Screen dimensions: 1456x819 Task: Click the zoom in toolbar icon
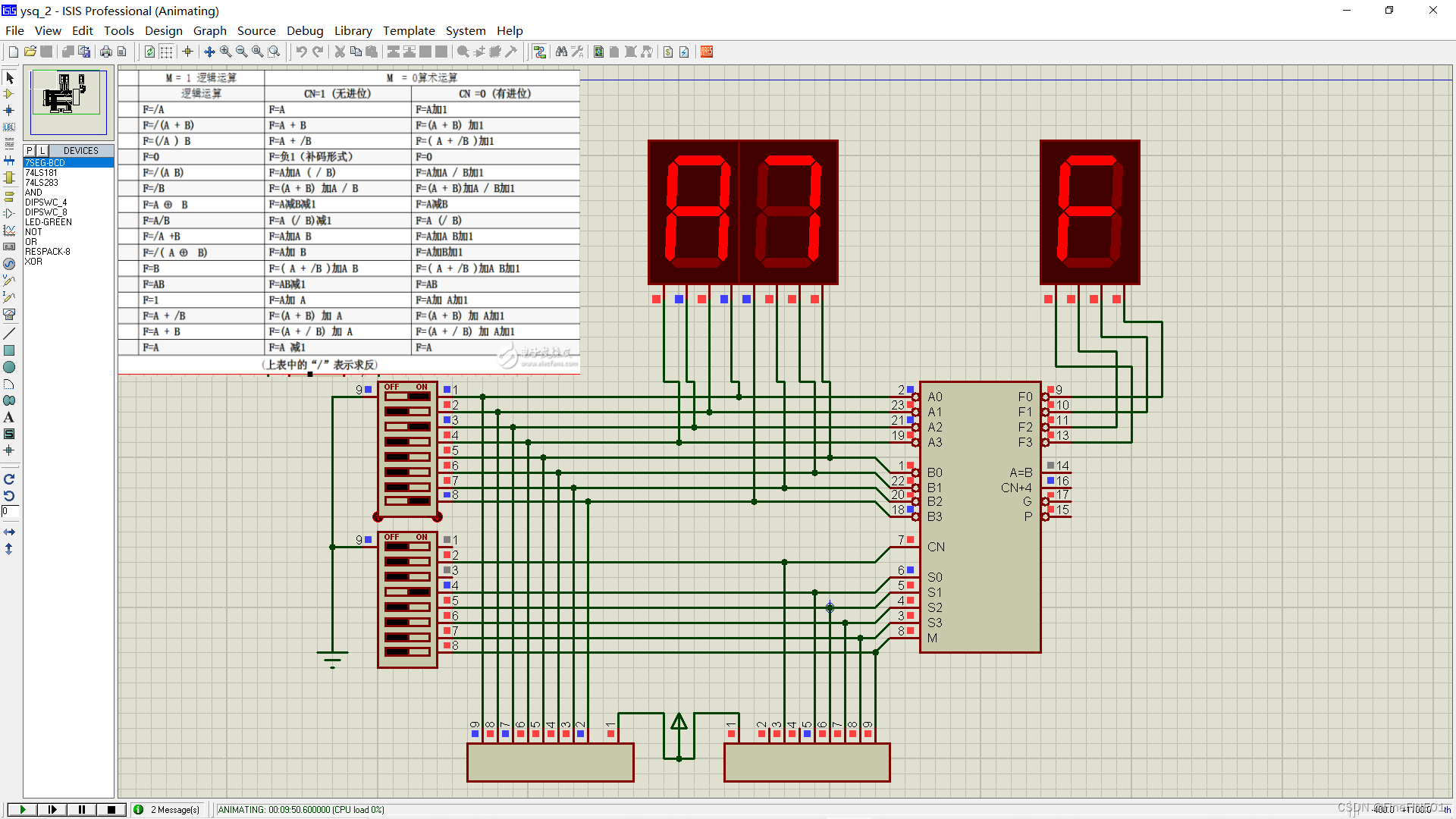point(226,52)
